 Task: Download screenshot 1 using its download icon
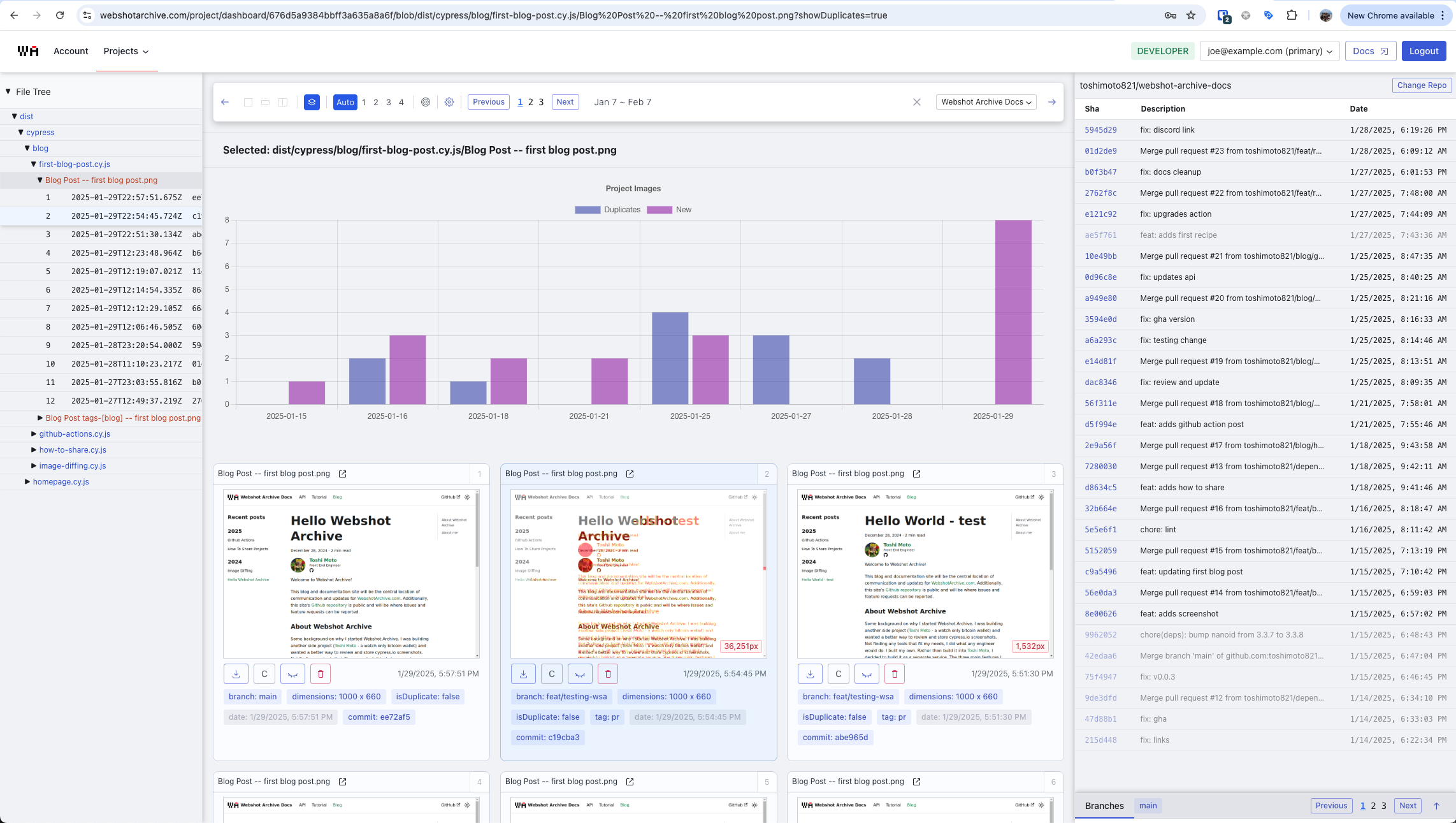[x=236, y=674]
